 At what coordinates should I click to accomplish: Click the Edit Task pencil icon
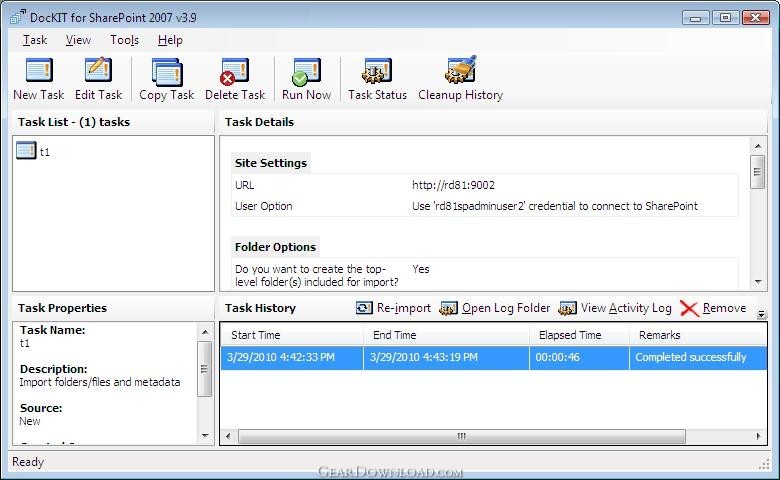pyautogui.click(x=98, y=70)
